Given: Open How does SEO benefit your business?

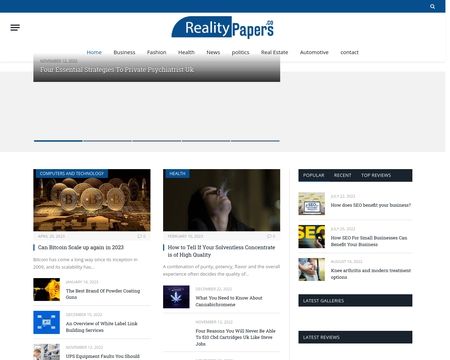Looking at the screenshot, I should pyautogui.click(x=371, y=205).
